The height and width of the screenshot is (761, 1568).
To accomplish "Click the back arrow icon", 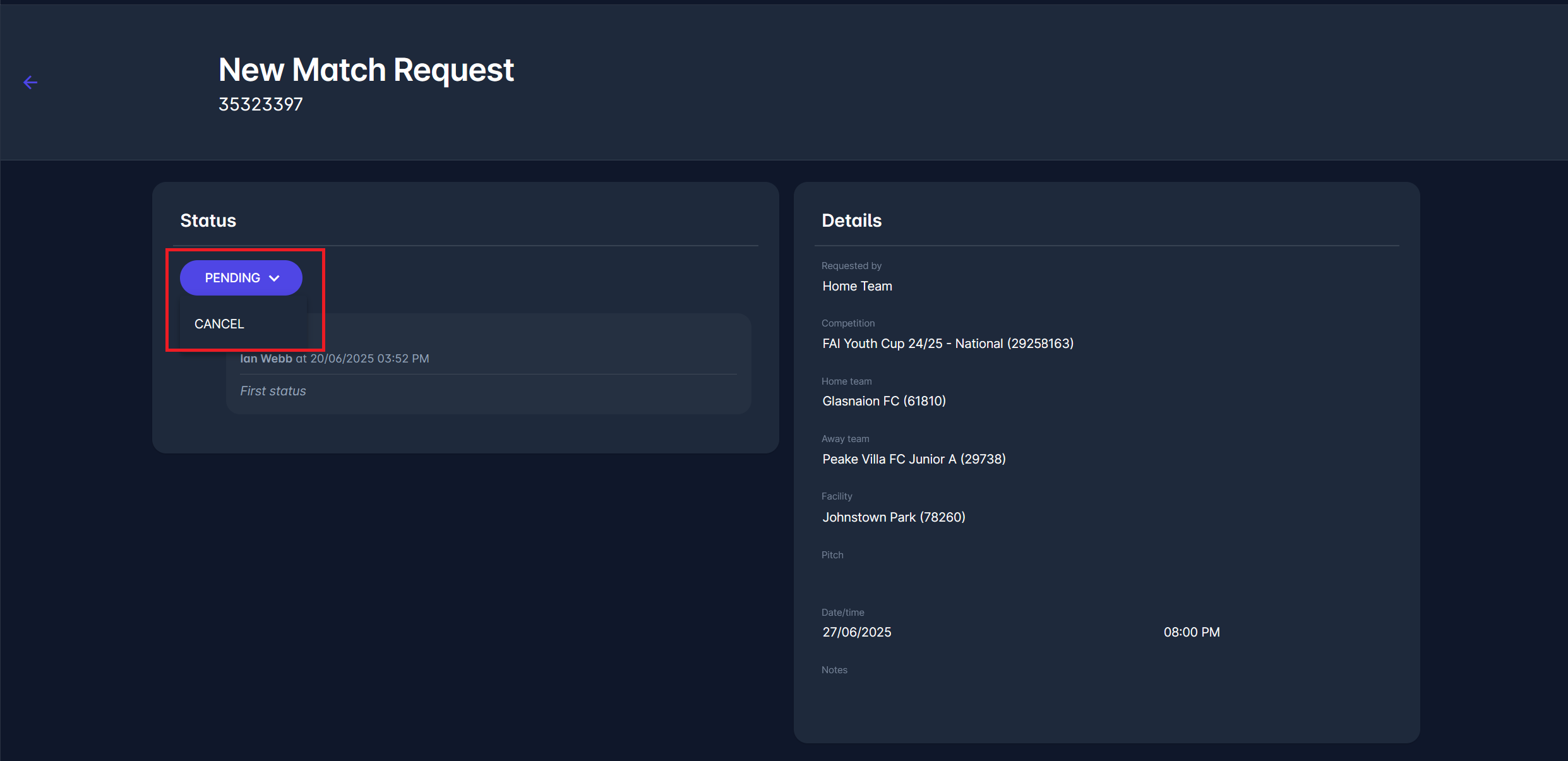I will point(30,83).
